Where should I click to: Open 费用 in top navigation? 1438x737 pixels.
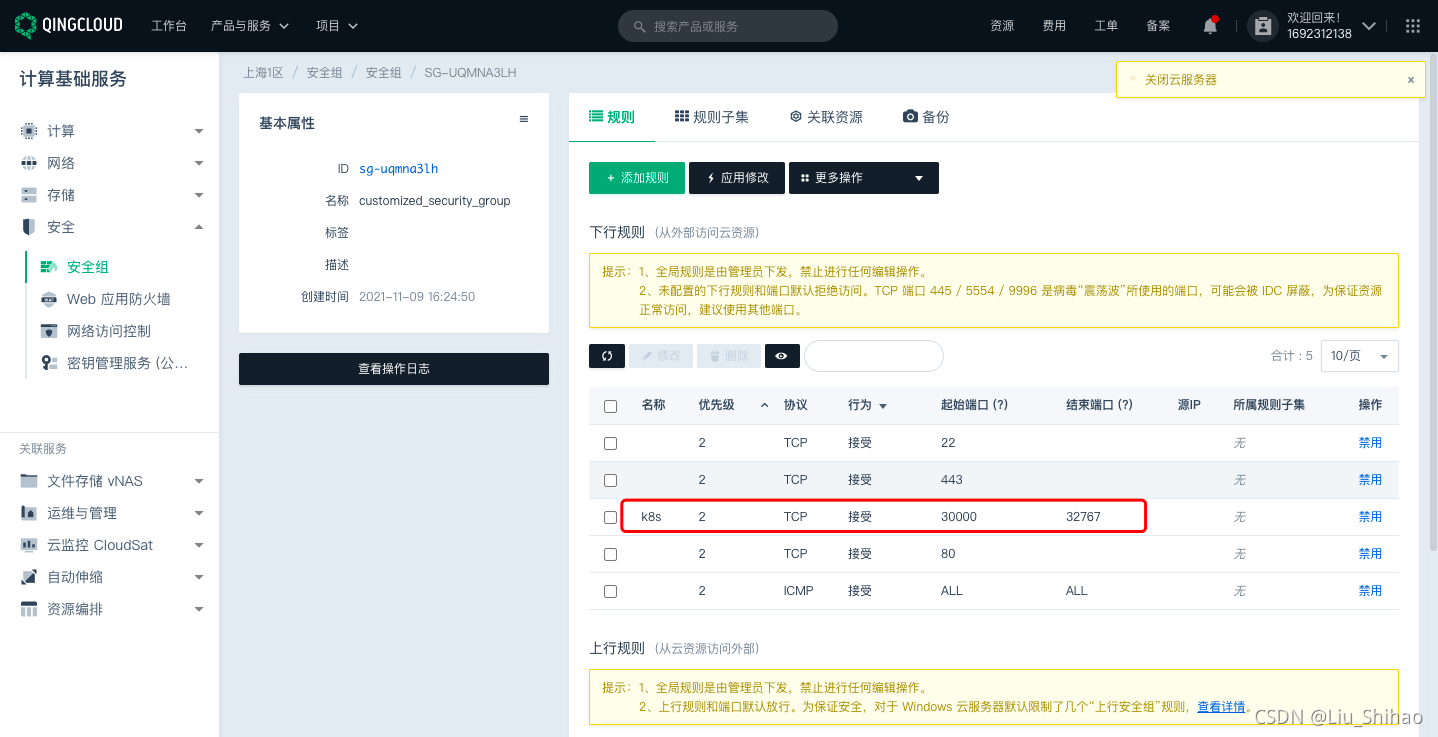[1054, 26]
